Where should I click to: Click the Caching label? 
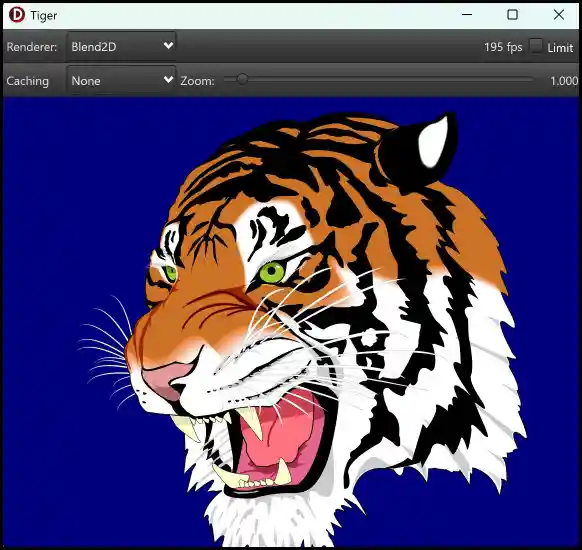27,81
